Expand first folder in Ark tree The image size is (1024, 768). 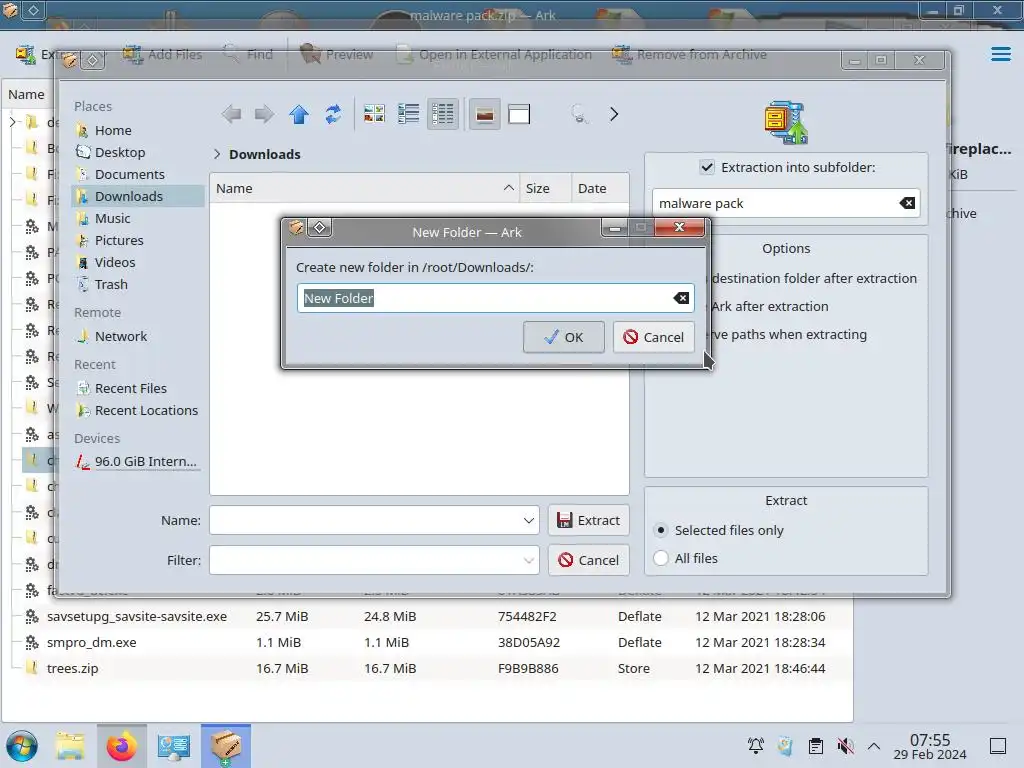point(12,121)
